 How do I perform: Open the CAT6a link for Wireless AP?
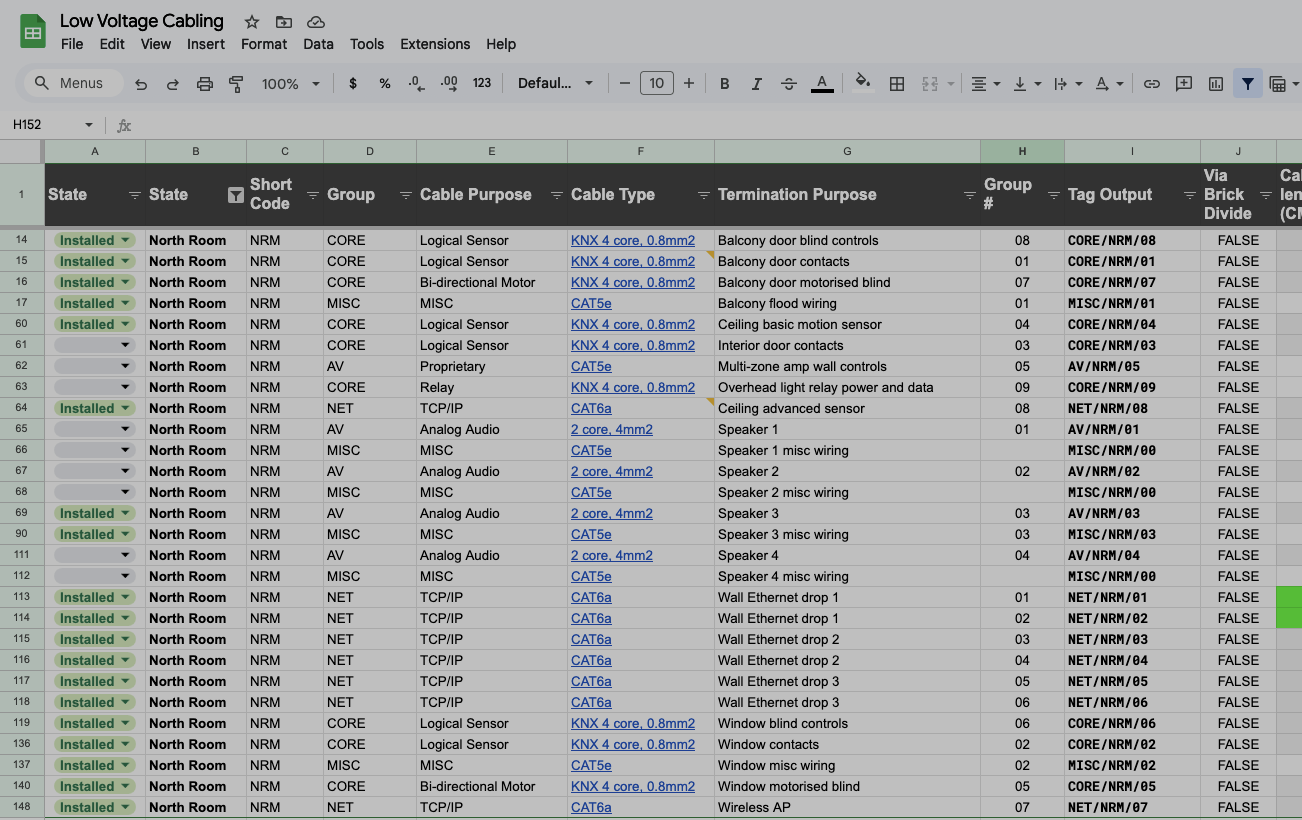click(x=591, y=807)
